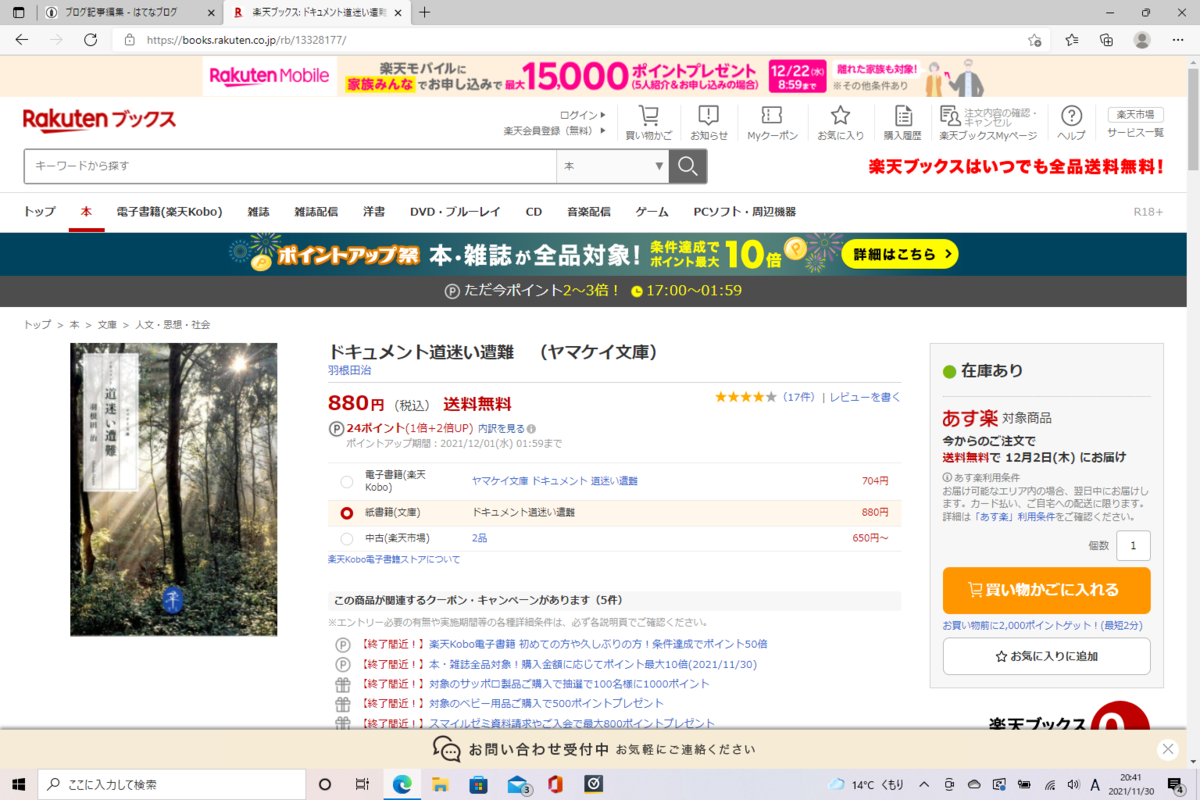1200x800 pixels.
Task: Open the (17件) reviews count link
Action: pos(797,397)
